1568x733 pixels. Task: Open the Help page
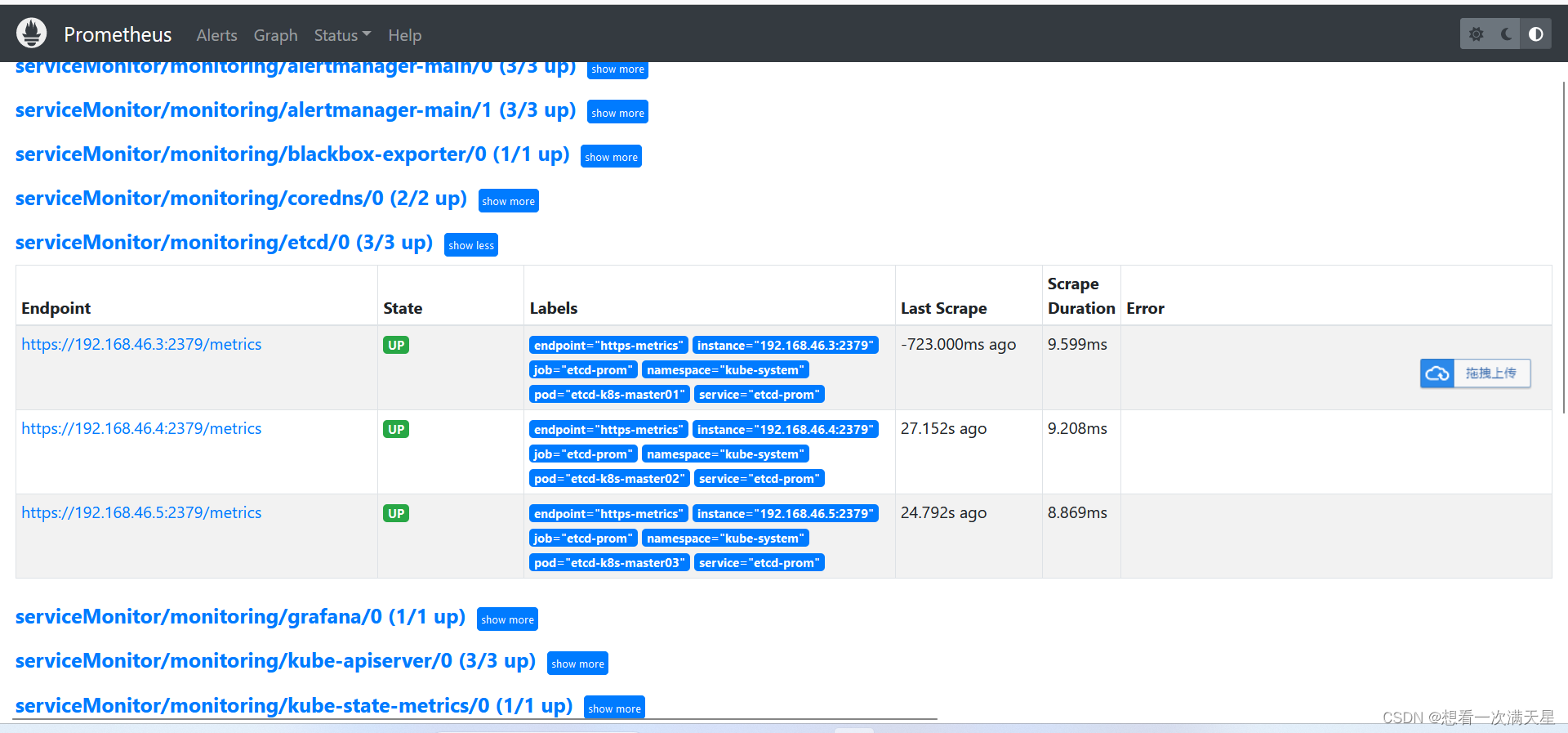[x=404, y=35]
